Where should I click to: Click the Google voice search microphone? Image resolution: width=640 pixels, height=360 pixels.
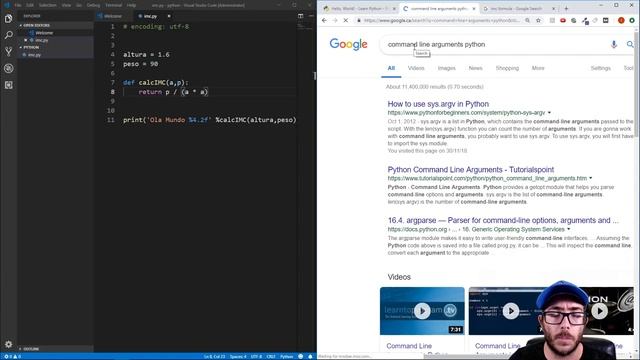pyautogui.click(x=613, y=44)
